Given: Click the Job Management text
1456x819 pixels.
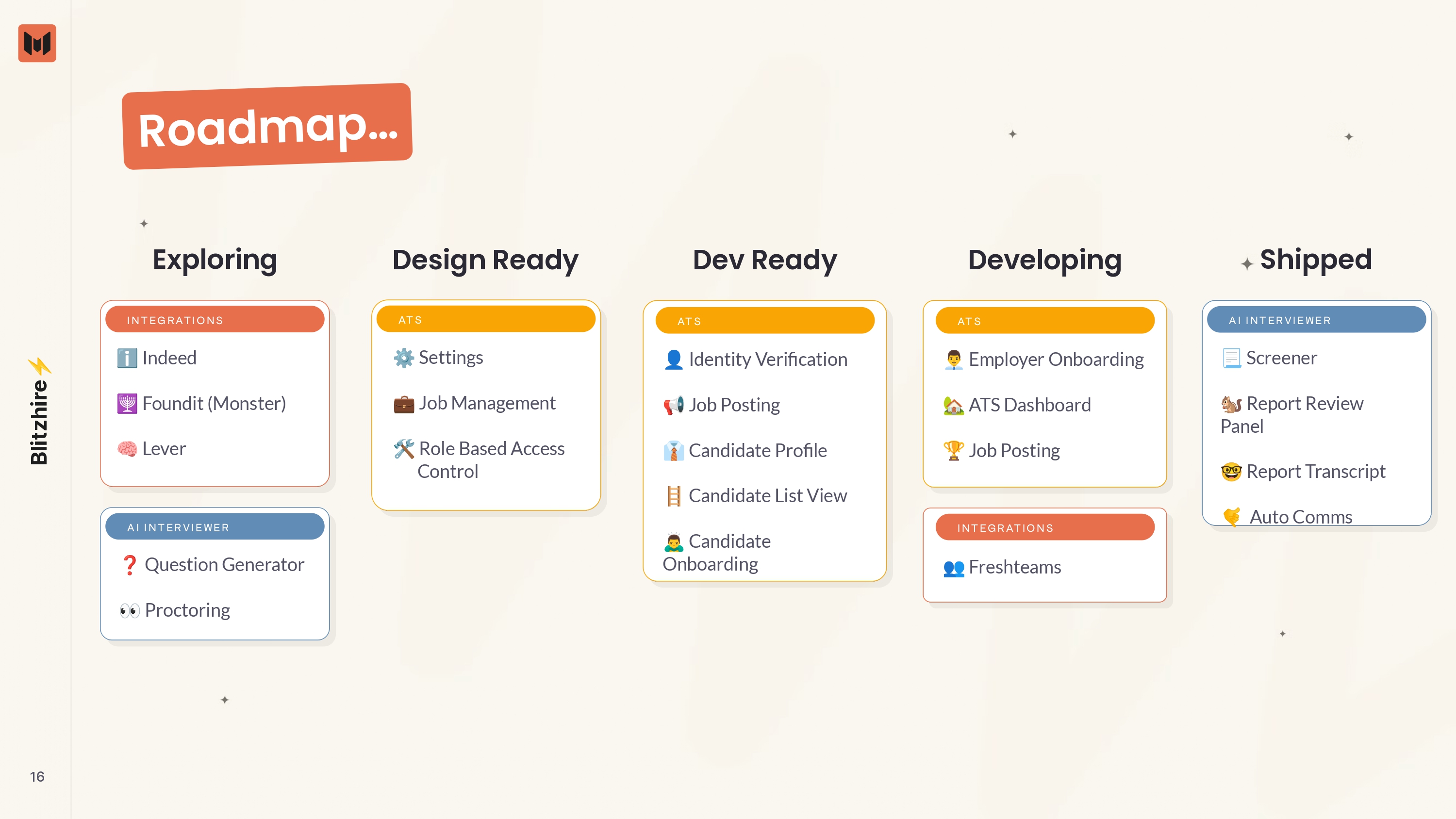Looking at the screenshot, I should (487, 403).
